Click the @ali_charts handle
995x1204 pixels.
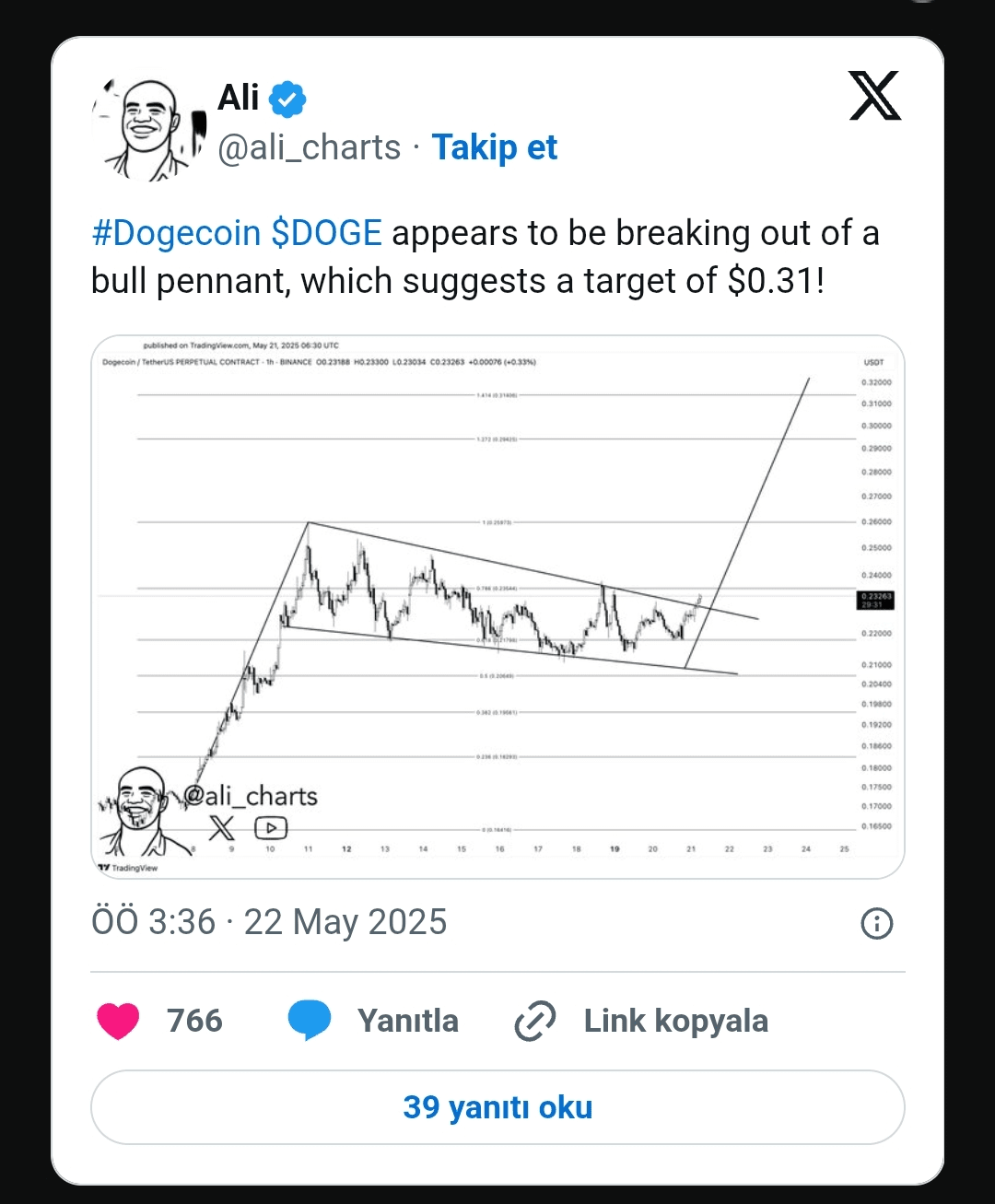click(x=310, y=147)
